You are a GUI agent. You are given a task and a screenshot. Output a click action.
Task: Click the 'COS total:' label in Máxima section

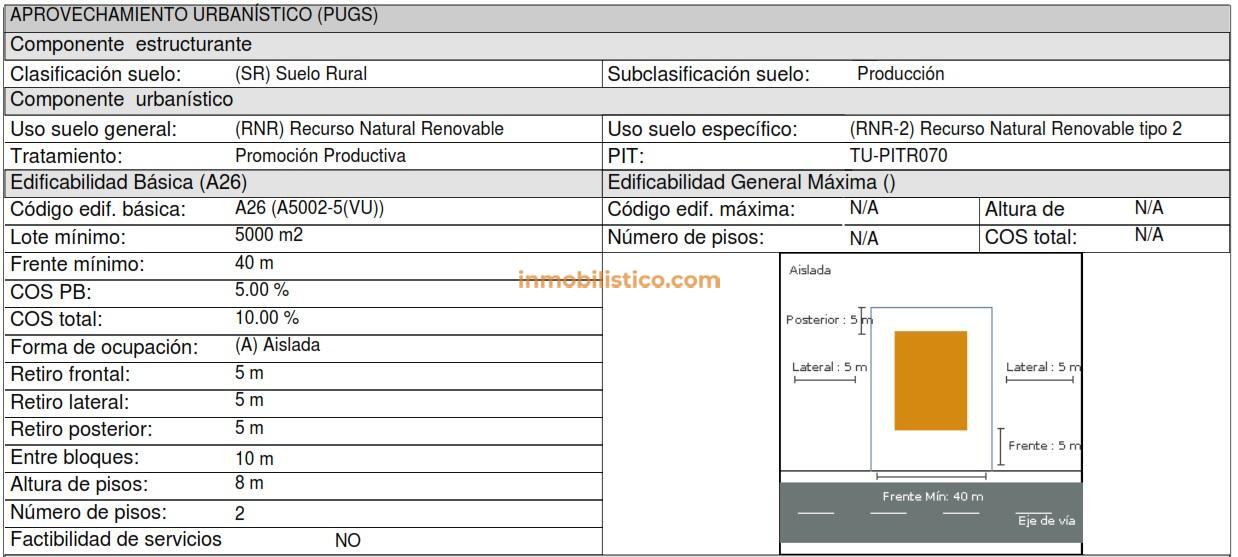pyautogui.click(x=1031, y=238)
